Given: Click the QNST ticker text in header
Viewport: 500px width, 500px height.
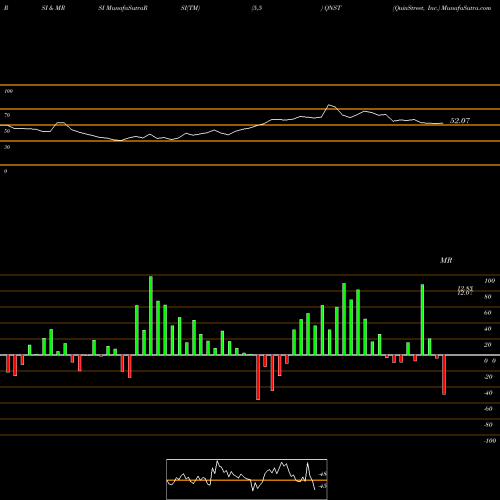Looking at the screenshot, I should pyautogui.click(x=332, y=8).
